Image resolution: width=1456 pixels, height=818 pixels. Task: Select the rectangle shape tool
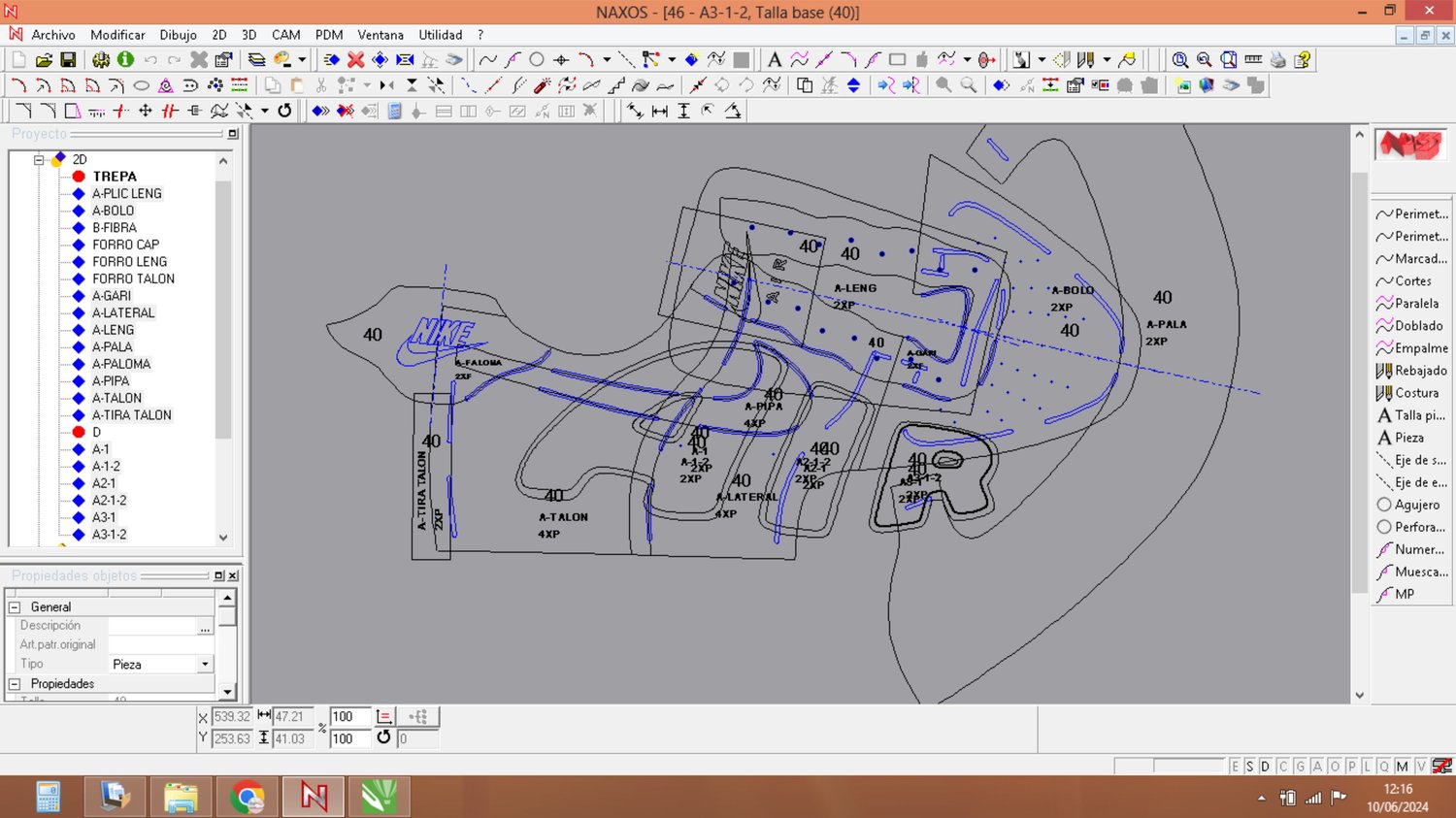(897, 60)
